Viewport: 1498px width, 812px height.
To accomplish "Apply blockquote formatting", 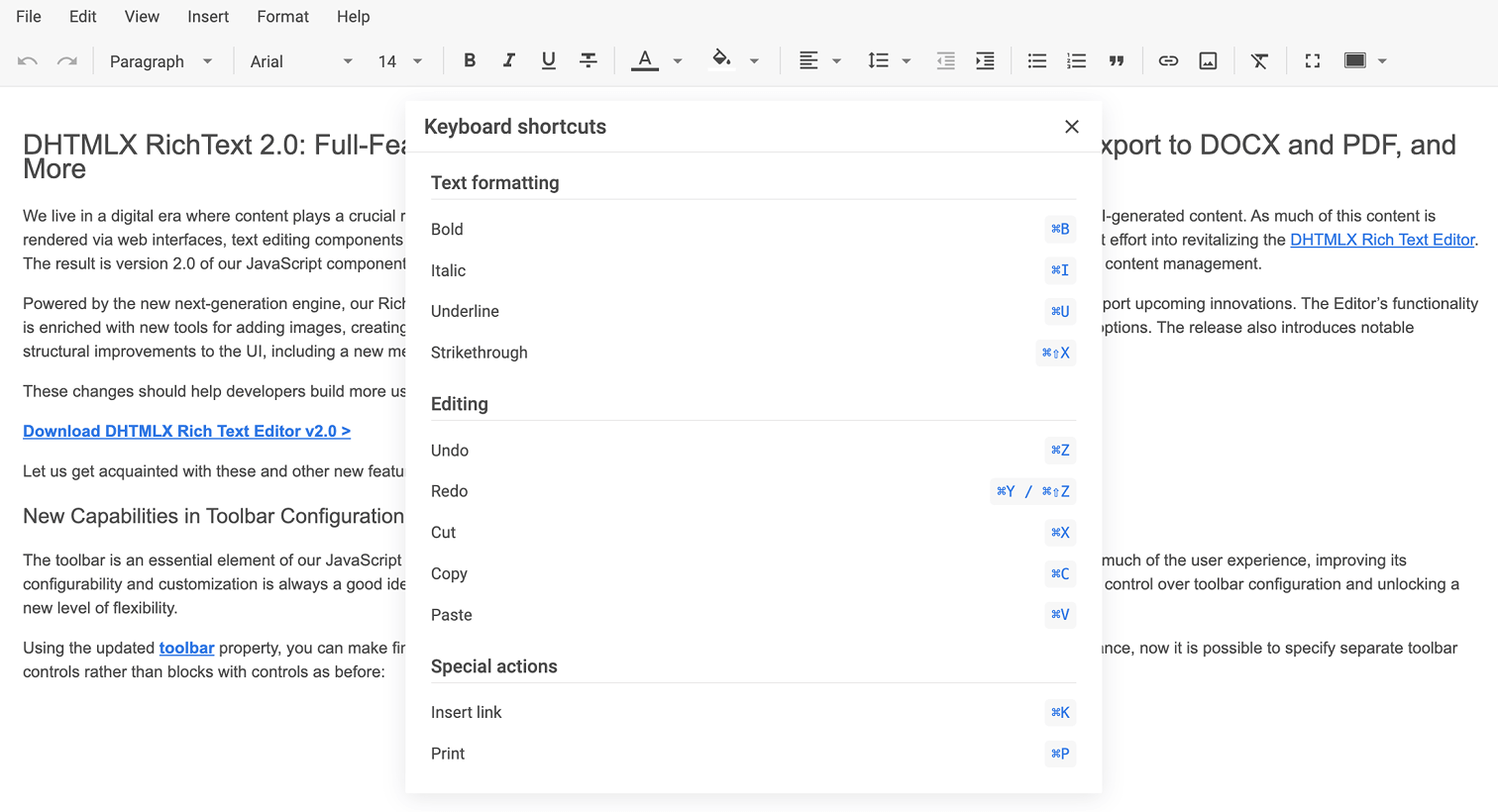I will click(1117, 60).
